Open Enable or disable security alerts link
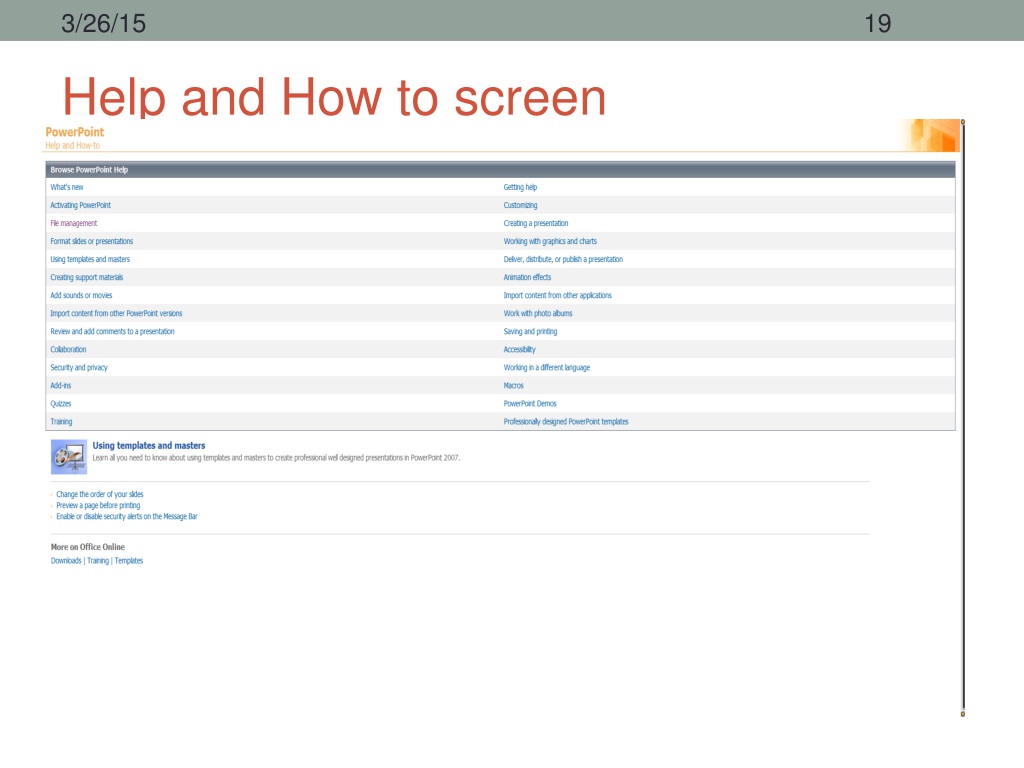 (127, 517)
